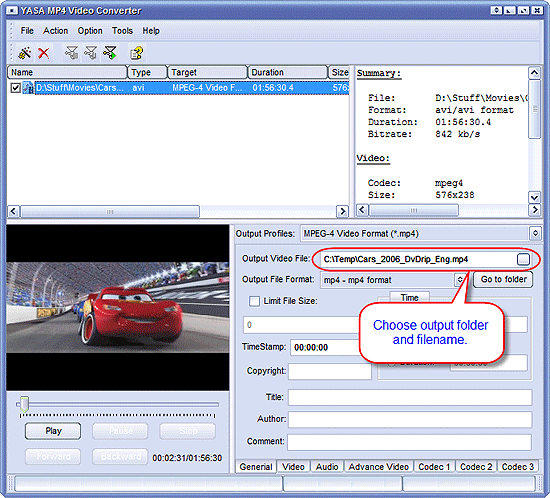Click the funnel stop-conversion toolbar icon
The width and height of the screenshot is (550, 498).
point(72,53)
